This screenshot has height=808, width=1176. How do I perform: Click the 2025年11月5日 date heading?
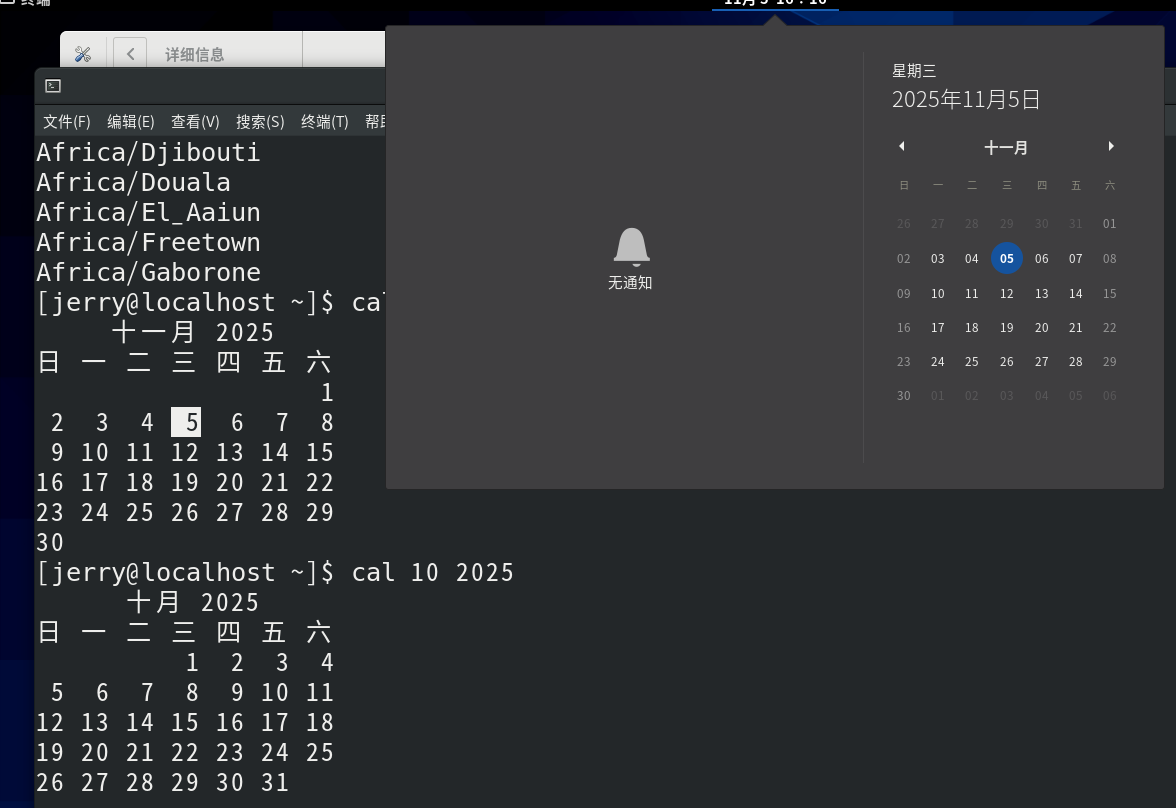click(966, 99)
